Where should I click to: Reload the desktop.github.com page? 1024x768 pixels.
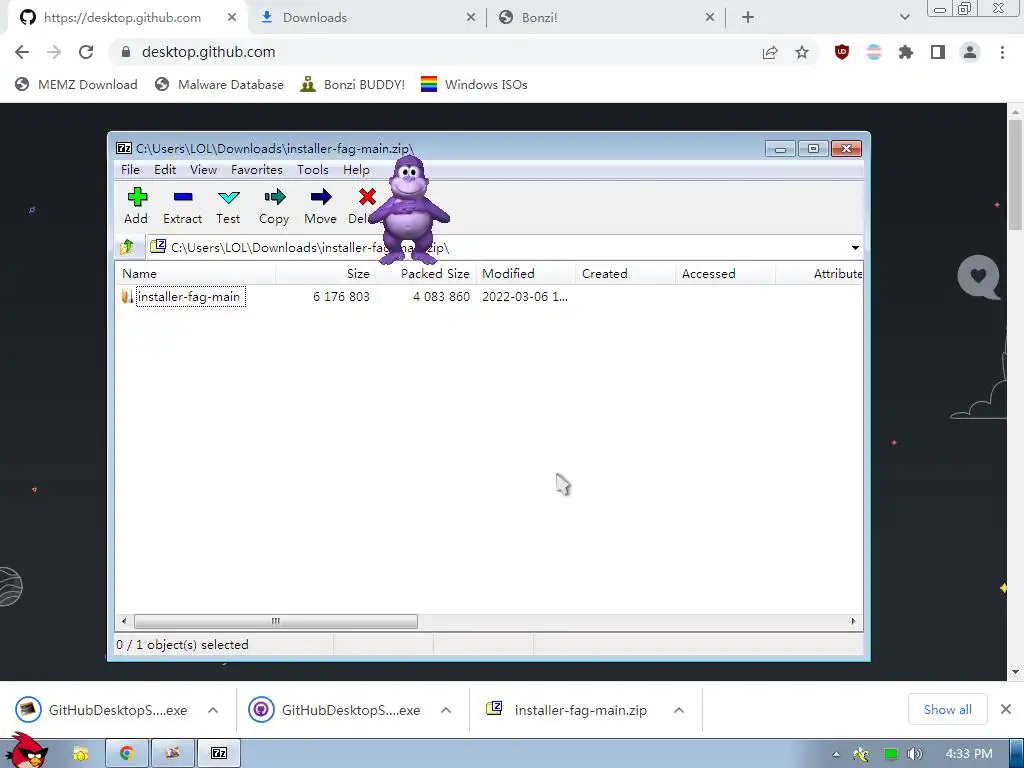coord(86,52)
